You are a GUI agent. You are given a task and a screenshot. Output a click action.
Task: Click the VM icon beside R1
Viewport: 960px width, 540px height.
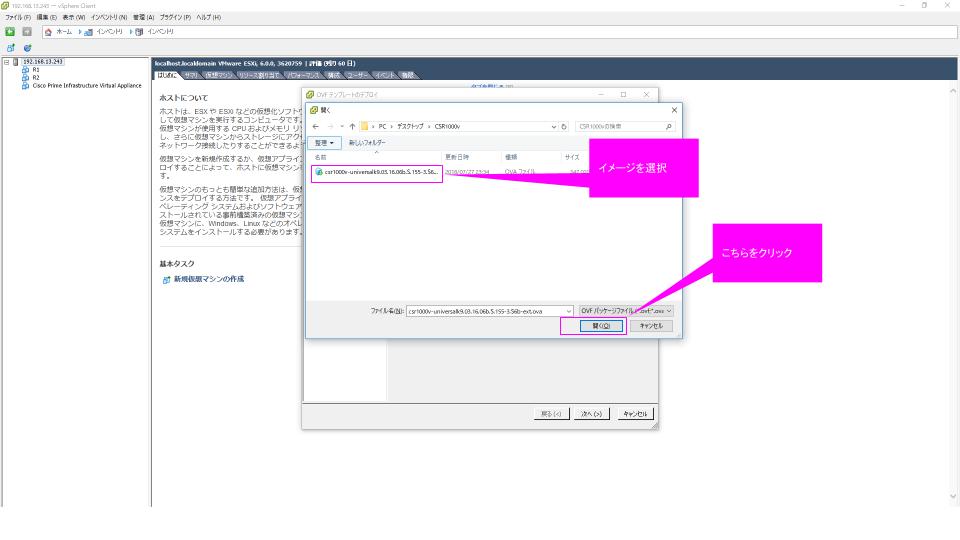pyautogui.click(x=25, y=70)
